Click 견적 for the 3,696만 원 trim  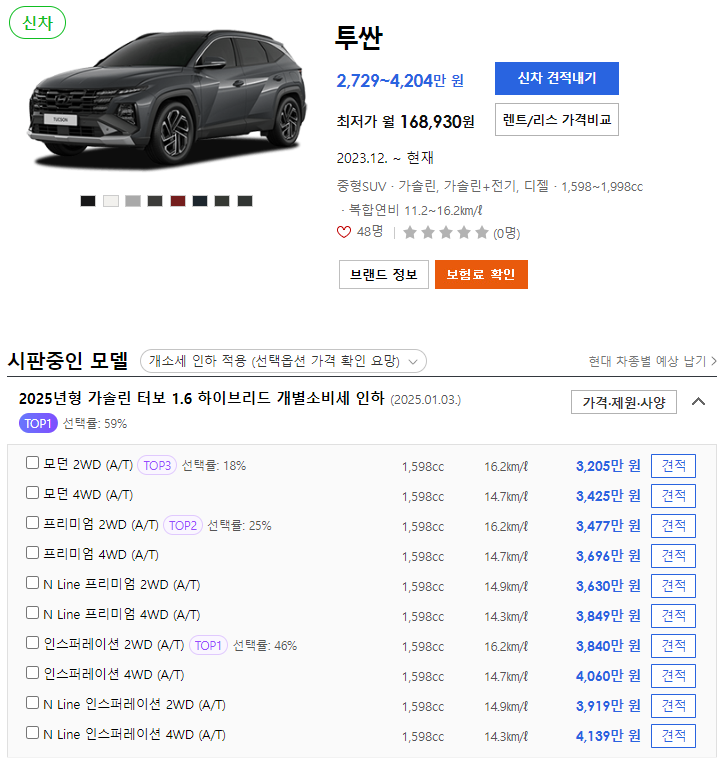673,556
